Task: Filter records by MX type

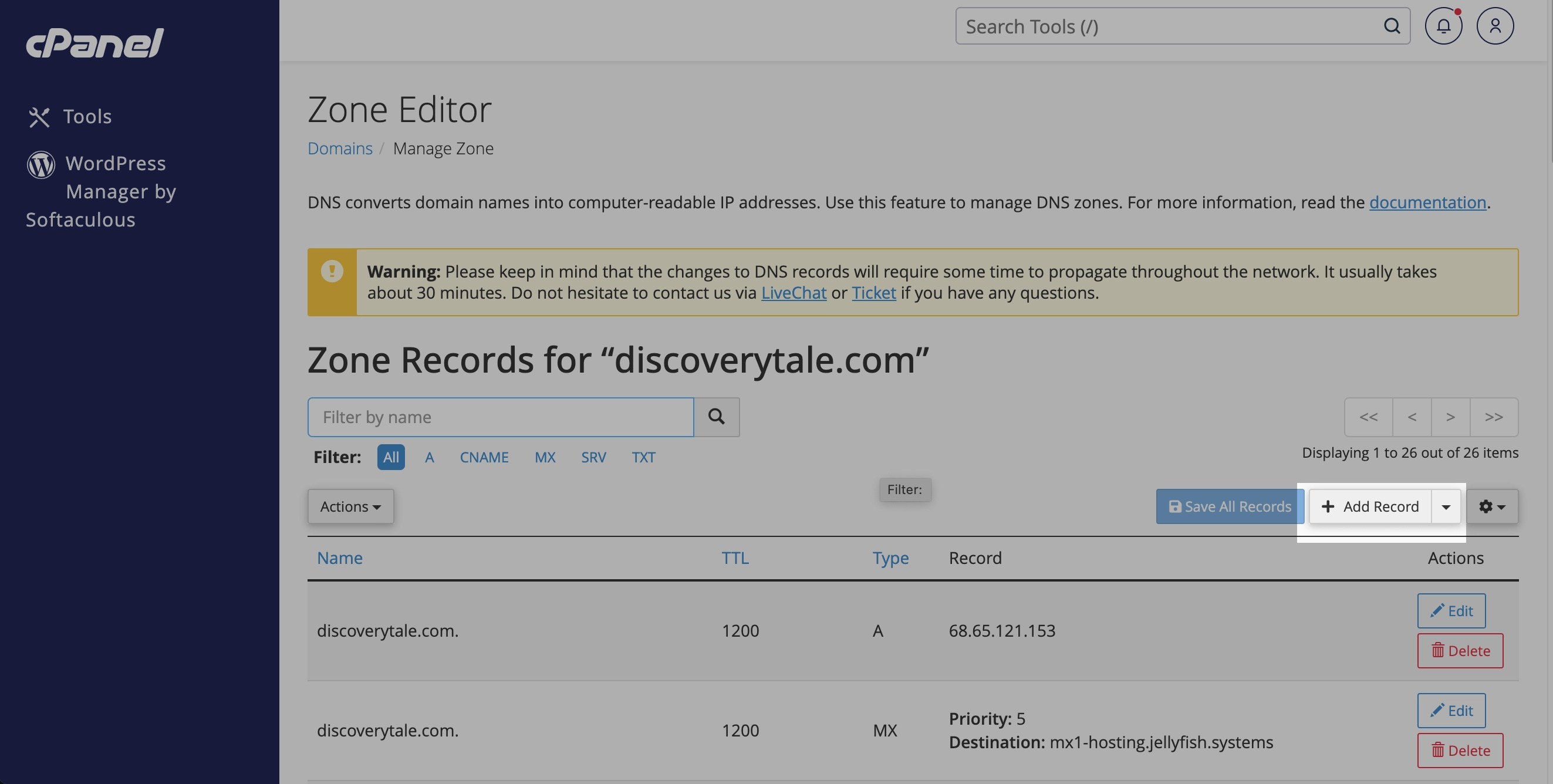Action: point(545,457)
